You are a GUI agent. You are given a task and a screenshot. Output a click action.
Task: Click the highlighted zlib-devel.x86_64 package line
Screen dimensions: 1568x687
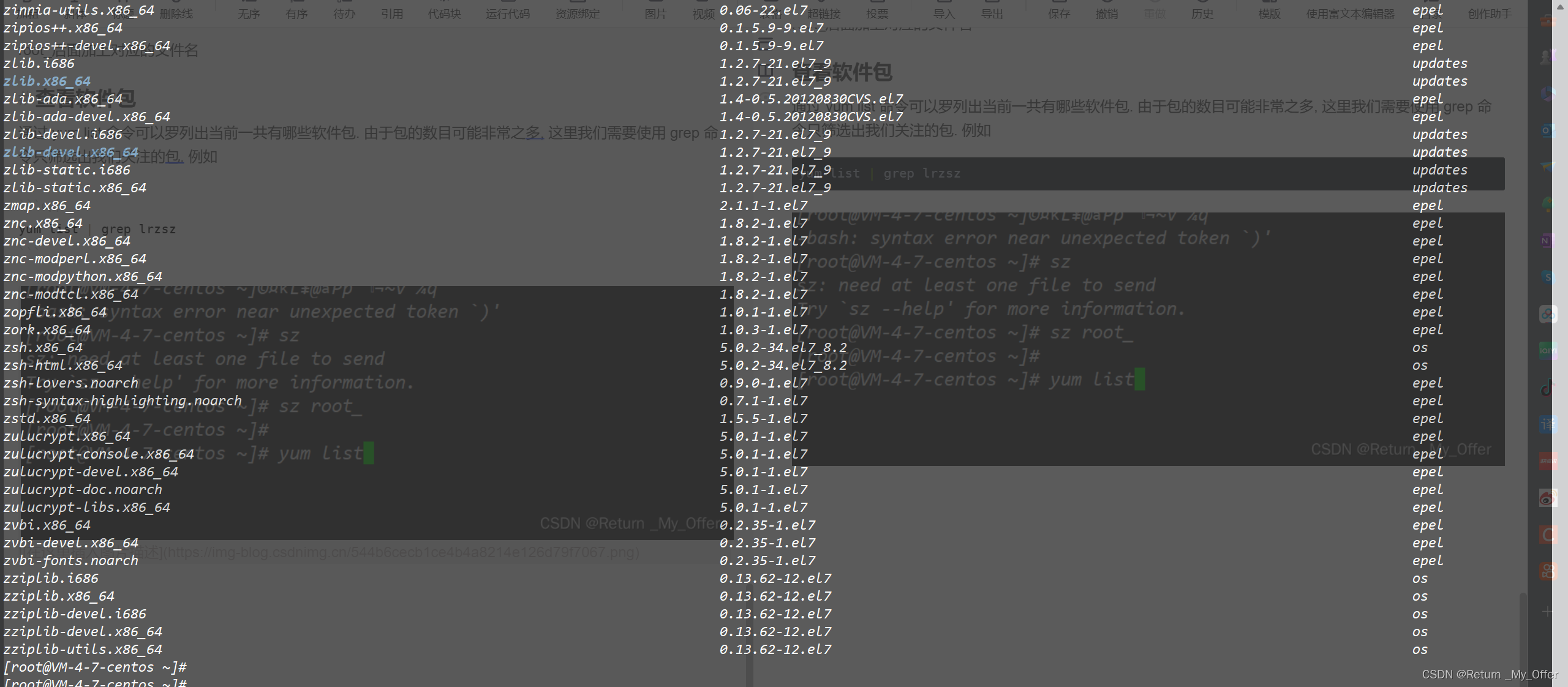71,152
